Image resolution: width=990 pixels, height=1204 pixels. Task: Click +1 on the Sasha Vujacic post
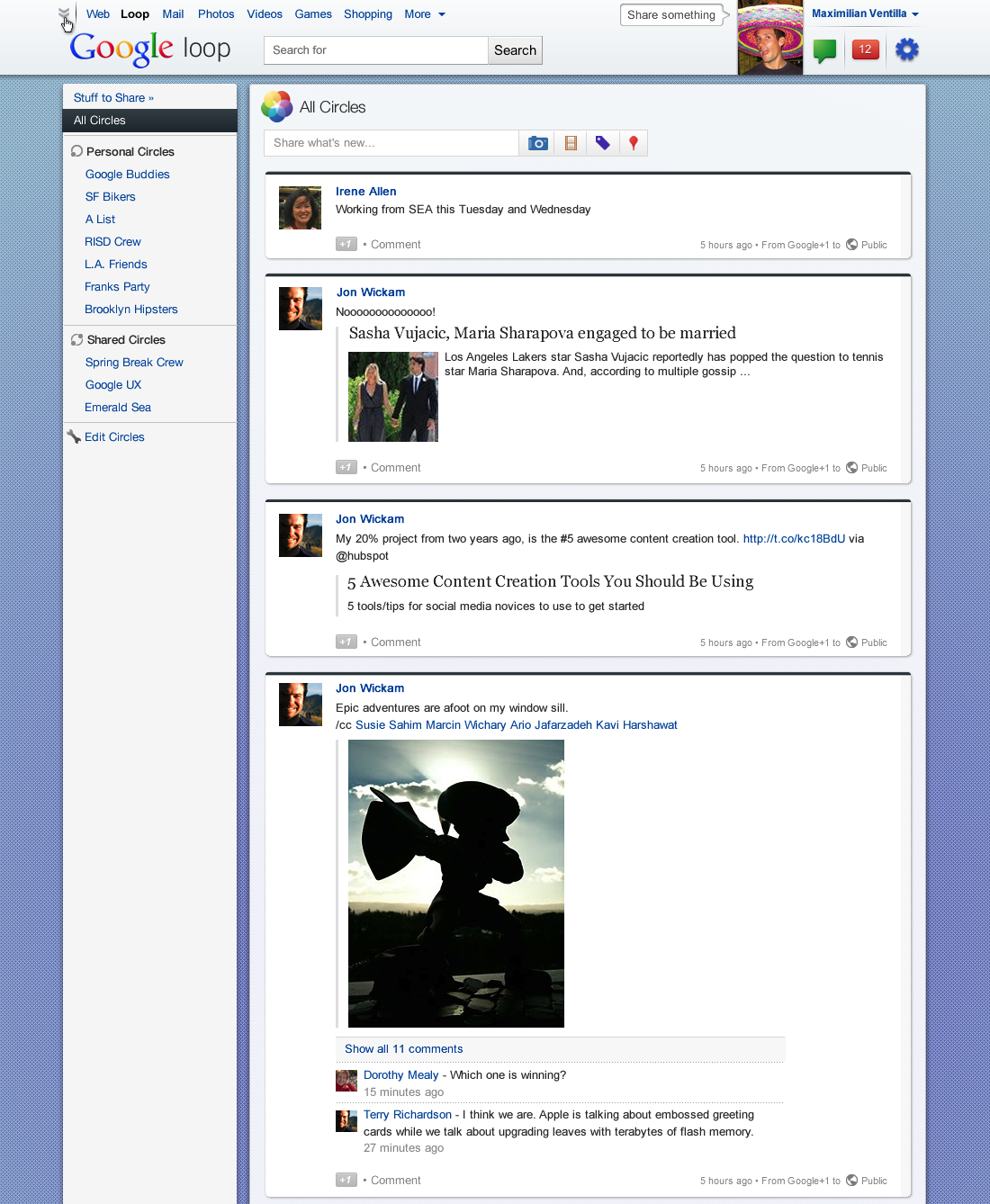346,467
